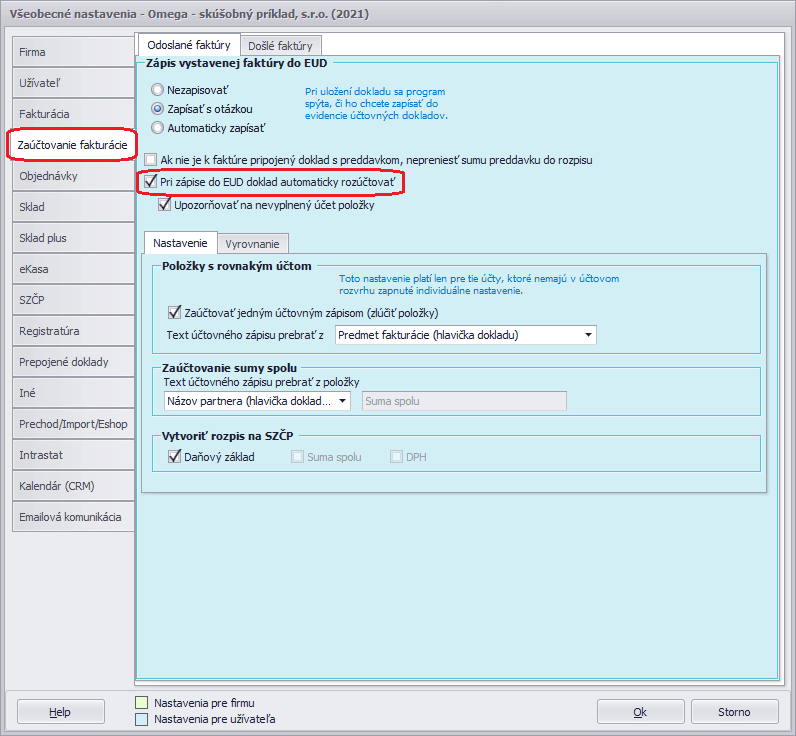Confirm the settings with Ok button
The width and height of the screenshot is (796, 736).
tap(640, 712)
